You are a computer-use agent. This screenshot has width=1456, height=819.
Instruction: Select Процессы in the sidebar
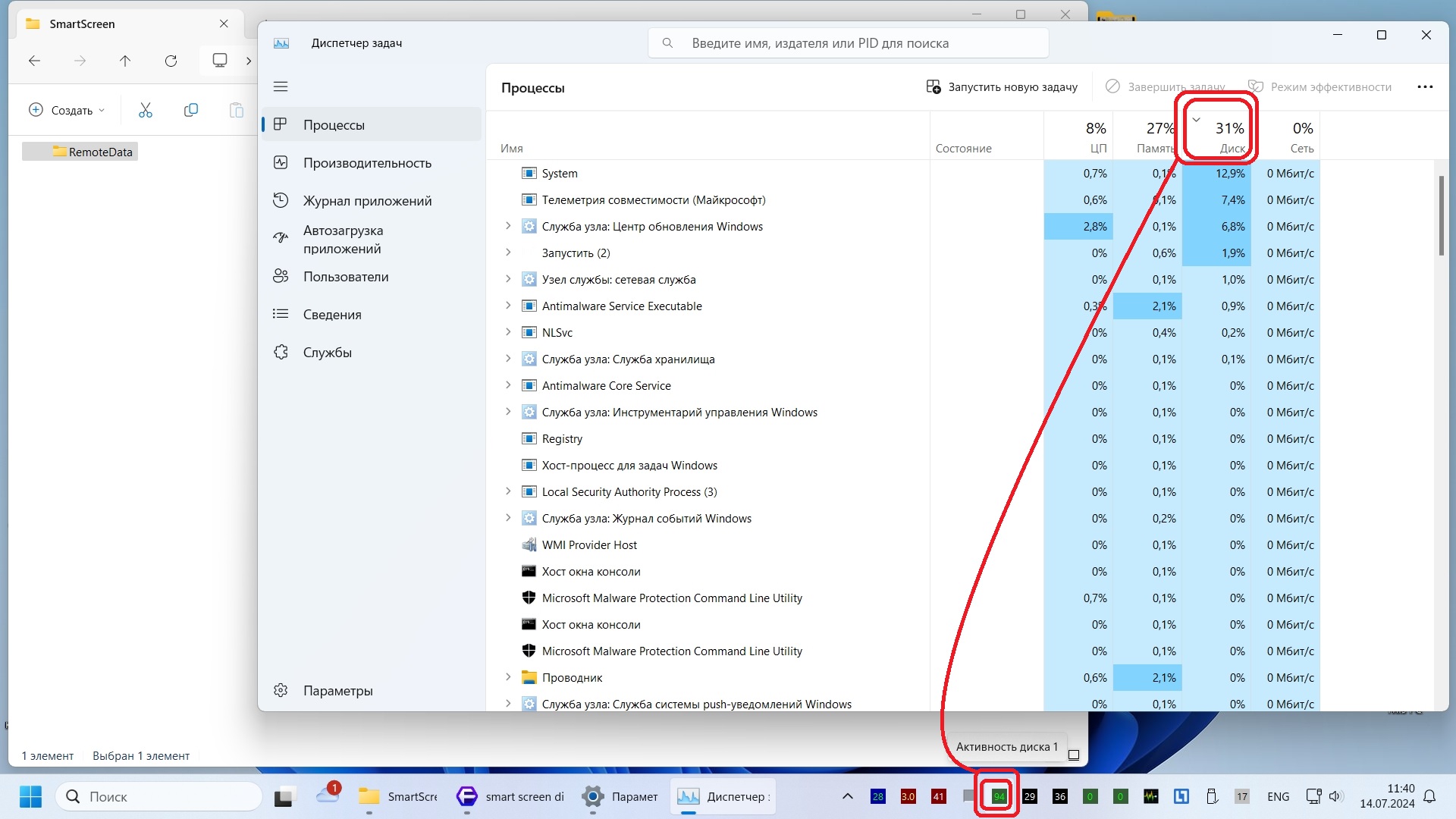point(372,125)
